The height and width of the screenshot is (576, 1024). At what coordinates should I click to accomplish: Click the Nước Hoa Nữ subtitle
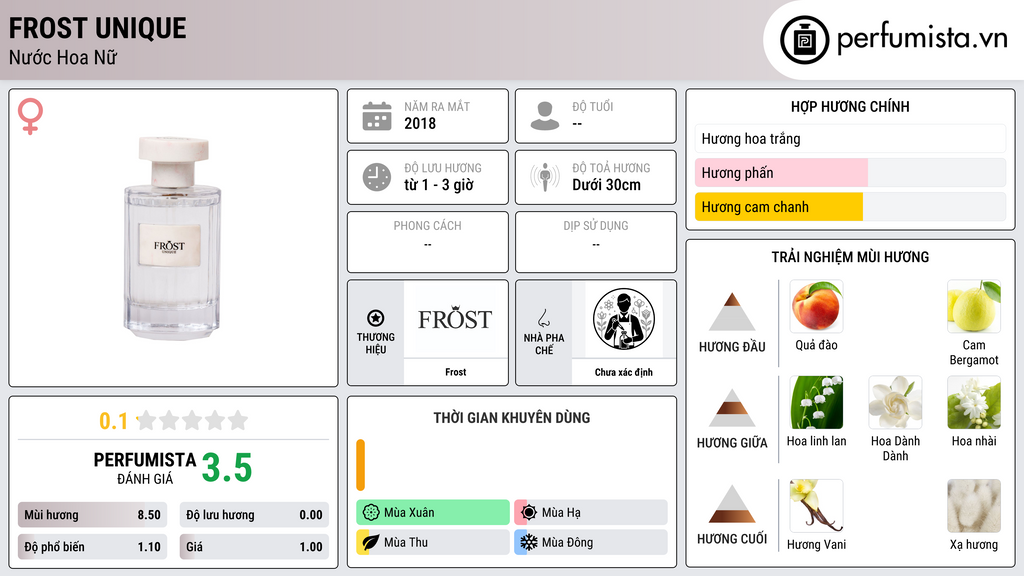pyautogui.click(x=63, y=58)
